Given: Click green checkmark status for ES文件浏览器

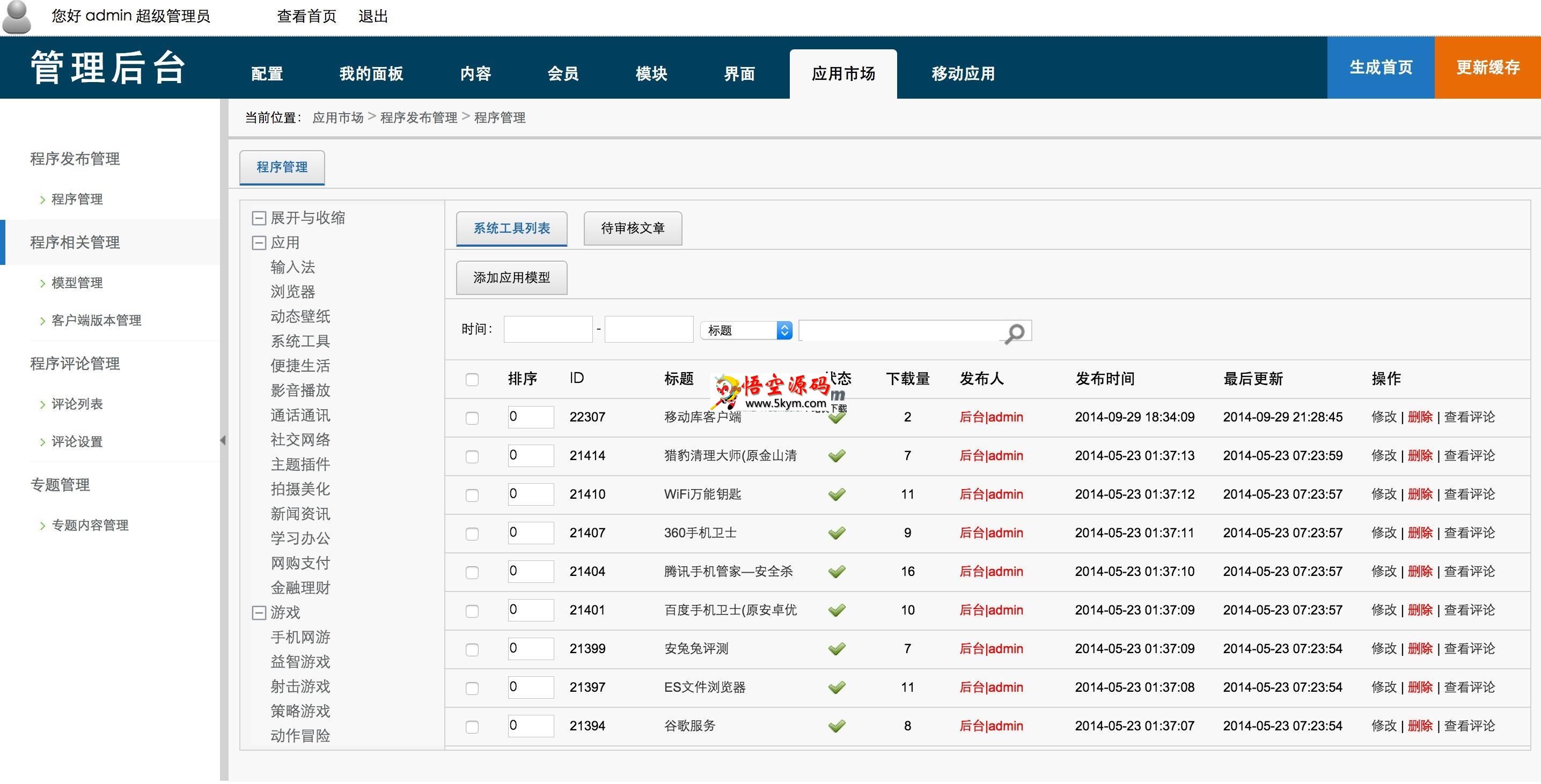Looking at the screenshot, I should [837, 687].
